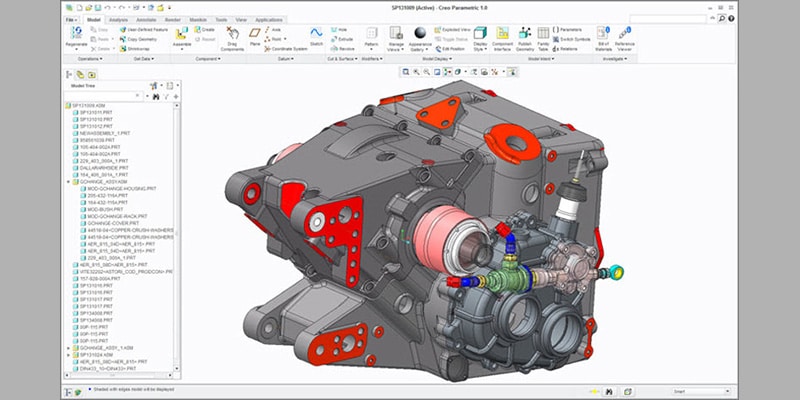Open the Appearance Gallery sphere icon
This screenshot has width=800, height=400.
[x=421, y=33]
